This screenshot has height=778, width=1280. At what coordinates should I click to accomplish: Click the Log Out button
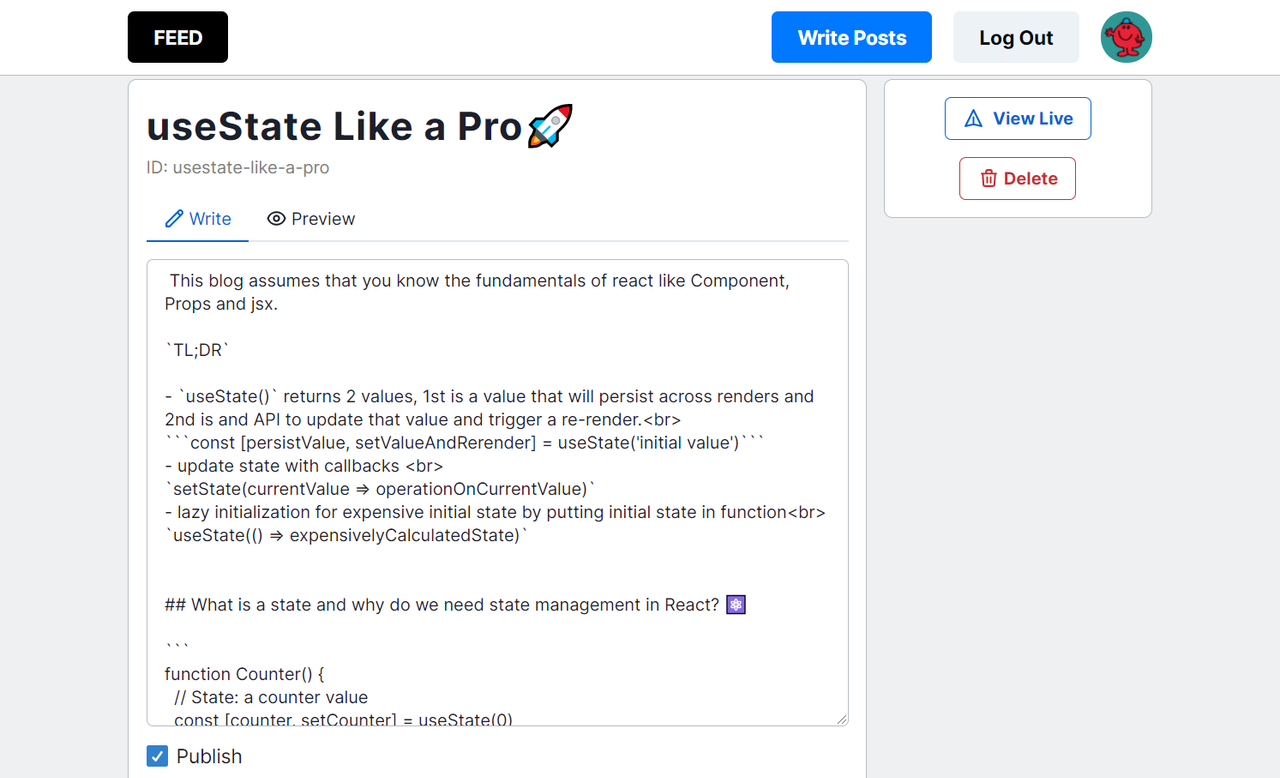point(1015,38)
